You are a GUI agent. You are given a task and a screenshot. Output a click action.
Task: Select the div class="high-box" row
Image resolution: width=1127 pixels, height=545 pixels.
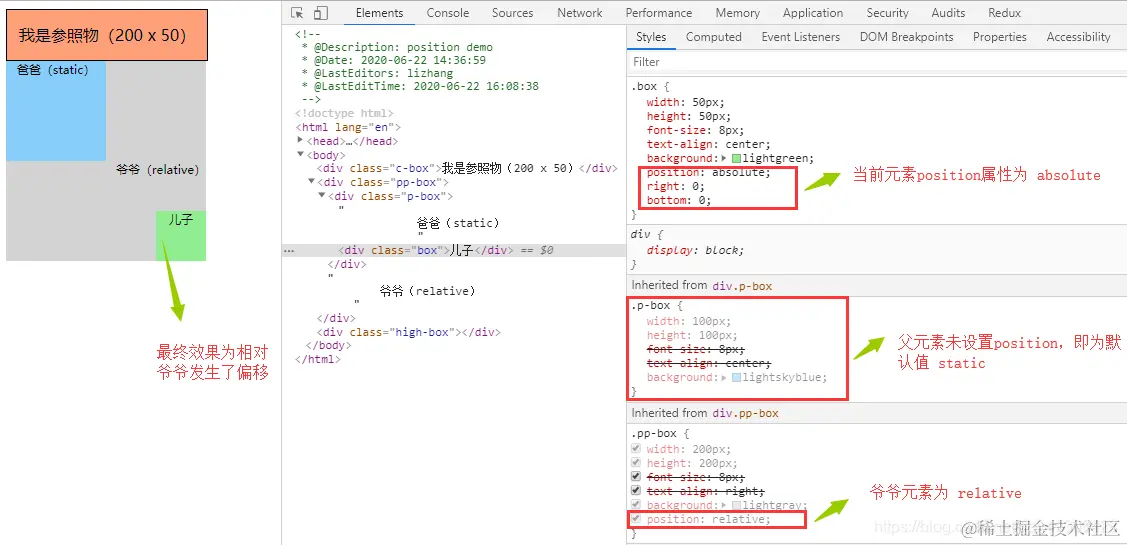(x=408, y=332)
